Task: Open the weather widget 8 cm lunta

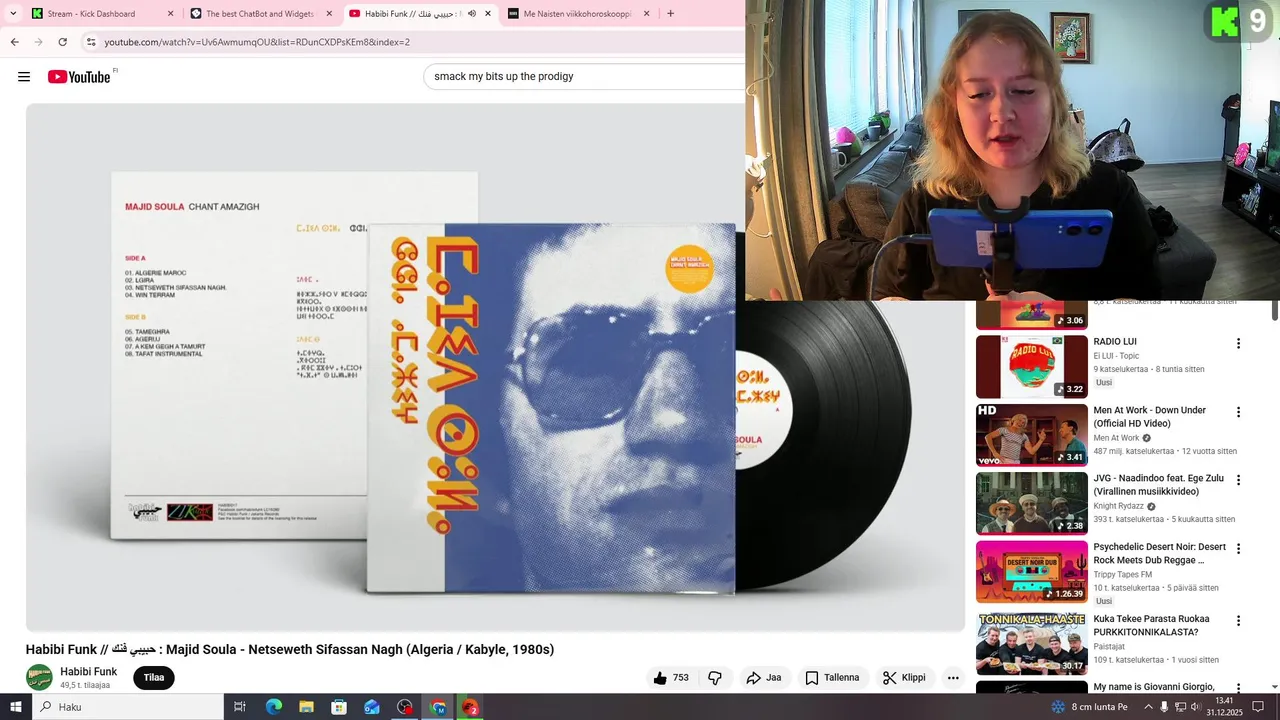Action: 1089,707
